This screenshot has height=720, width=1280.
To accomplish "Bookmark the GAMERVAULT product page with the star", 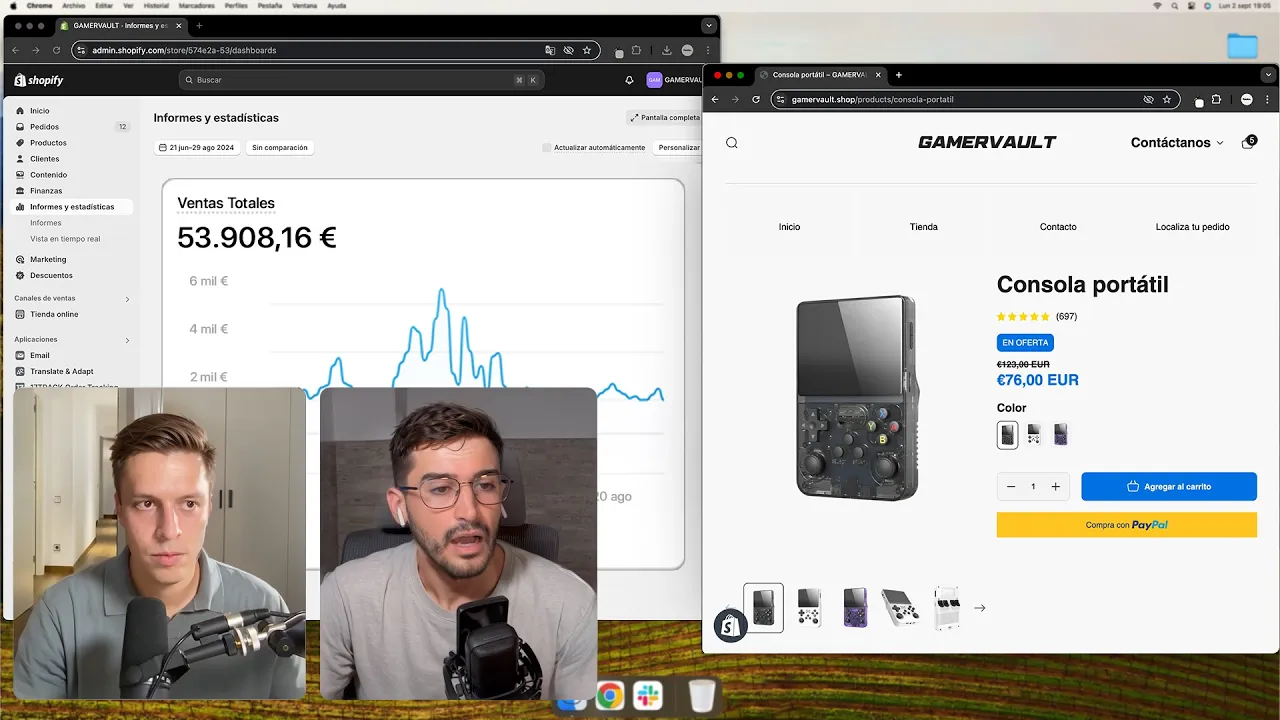I will tap(1166, 100).
